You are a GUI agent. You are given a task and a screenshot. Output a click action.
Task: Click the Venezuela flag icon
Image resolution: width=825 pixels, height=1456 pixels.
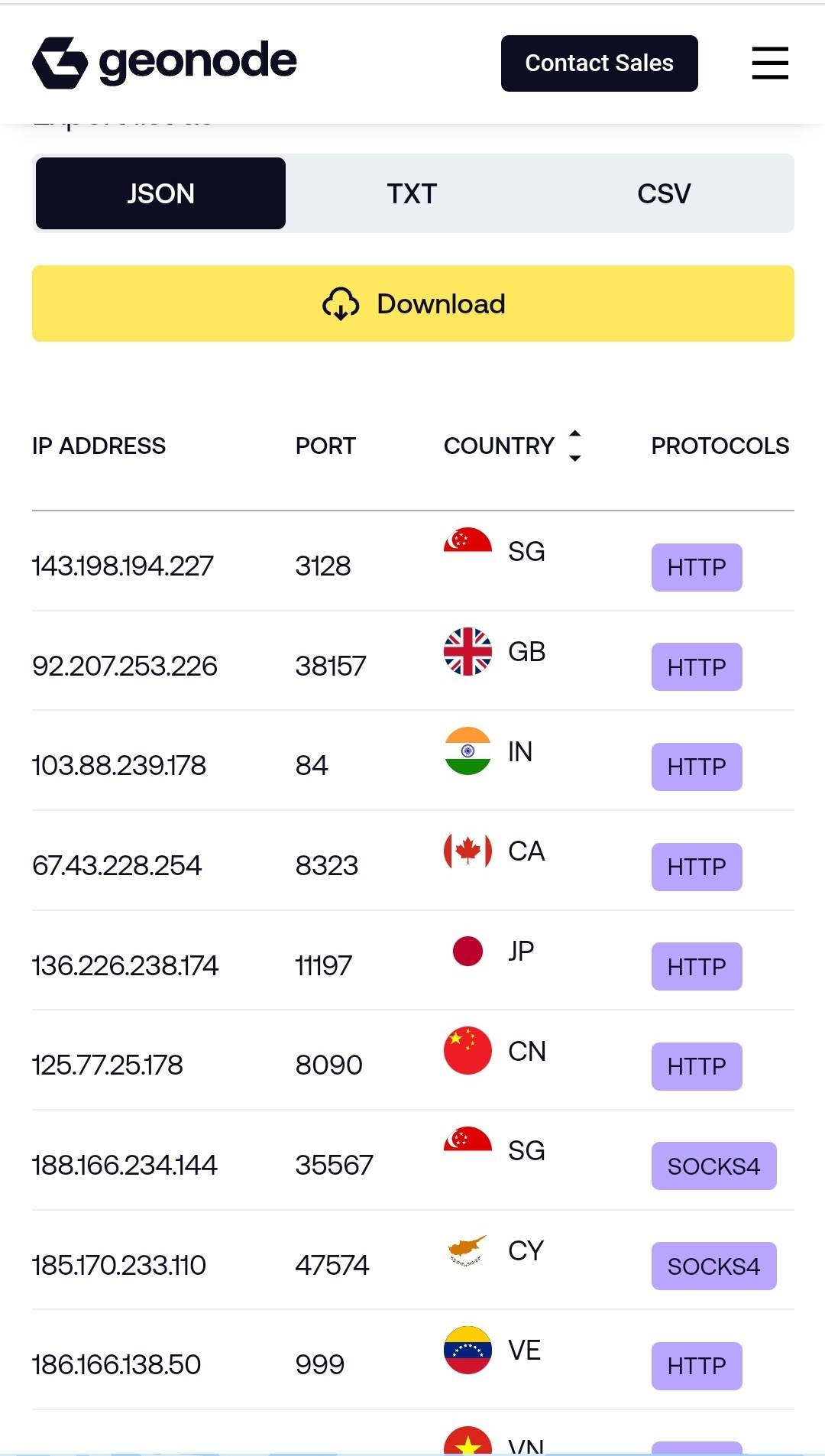pyautogui.click(x=467, y=1350)
